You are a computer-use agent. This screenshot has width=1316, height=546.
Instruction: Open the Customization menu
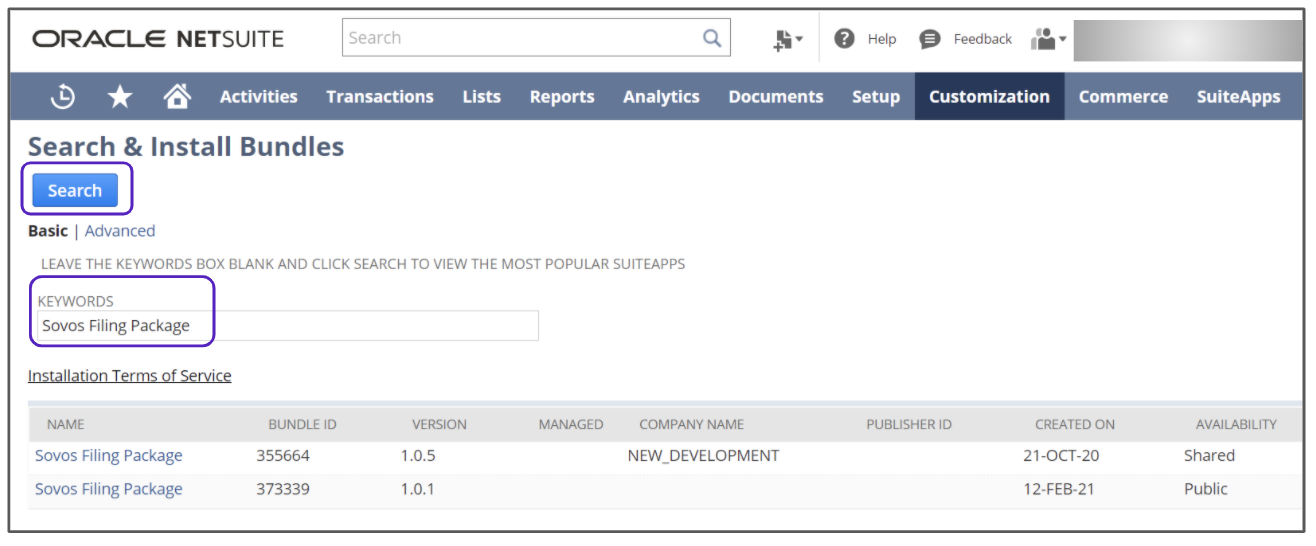click(x=989, y=96)
